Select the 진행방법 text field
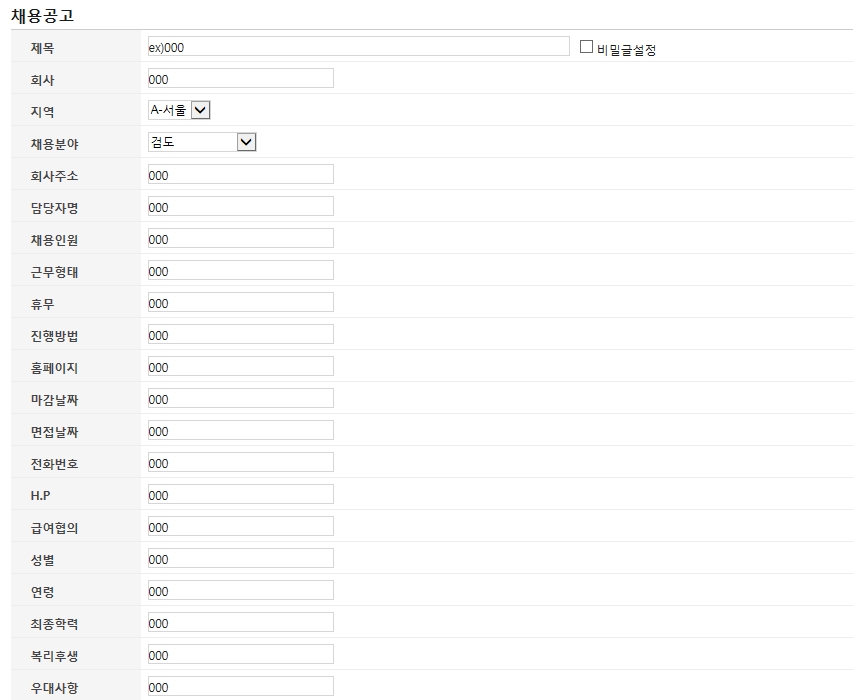This screenshot has width=853, height=700. pos(240,334)
